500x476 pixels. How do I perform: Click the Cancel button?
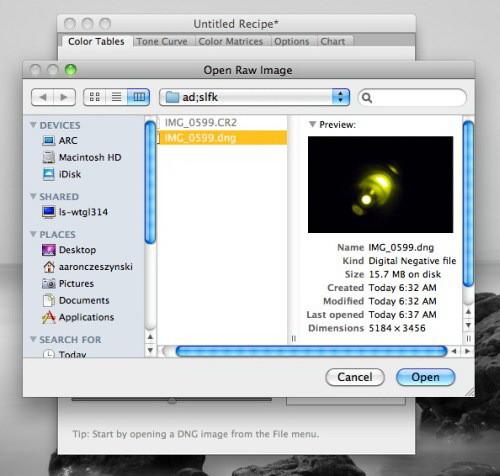click(355, 377)
